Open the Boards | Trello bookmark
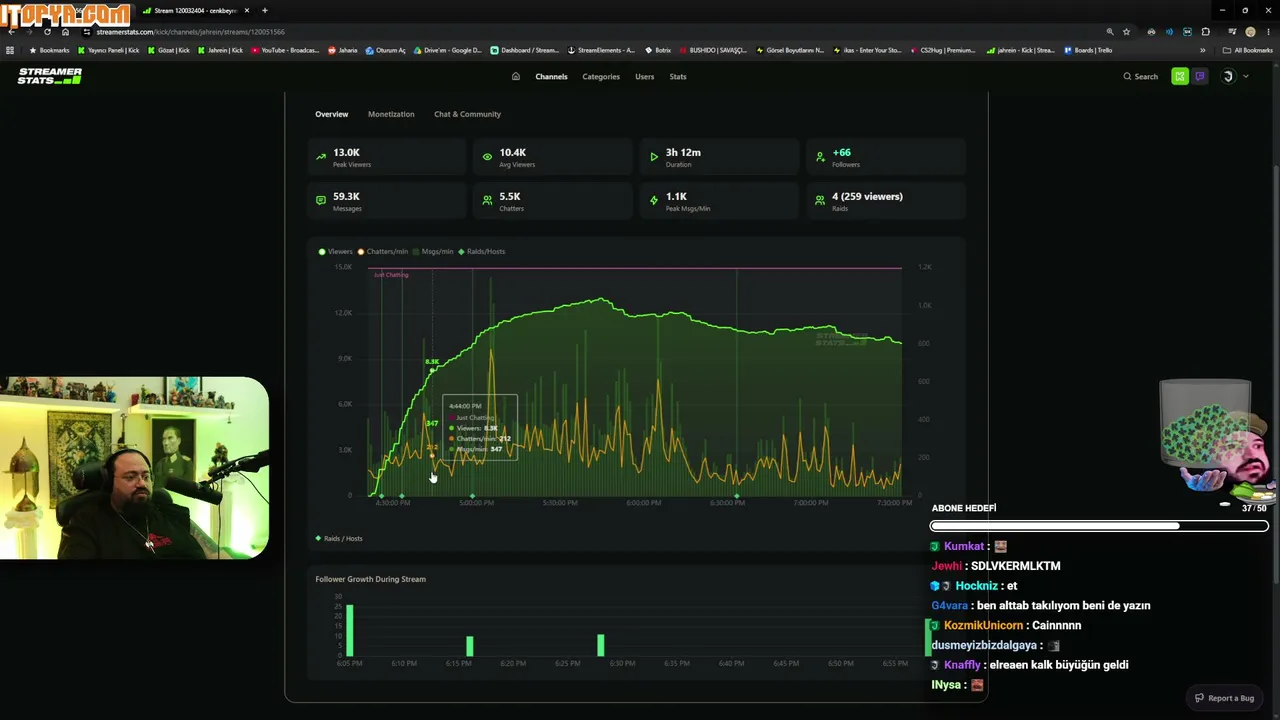 tap(1088, 50)
